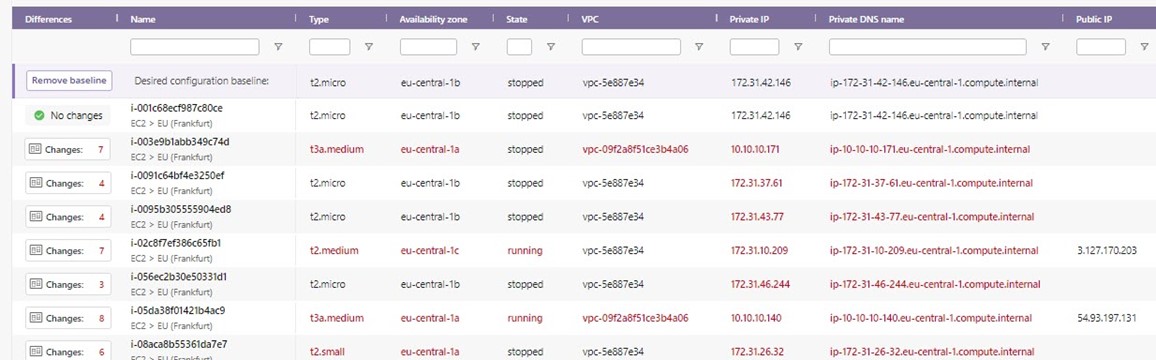Select instance i-08aca8b55361da7e7 name
Screen dimensions: 1156x360
178,344
